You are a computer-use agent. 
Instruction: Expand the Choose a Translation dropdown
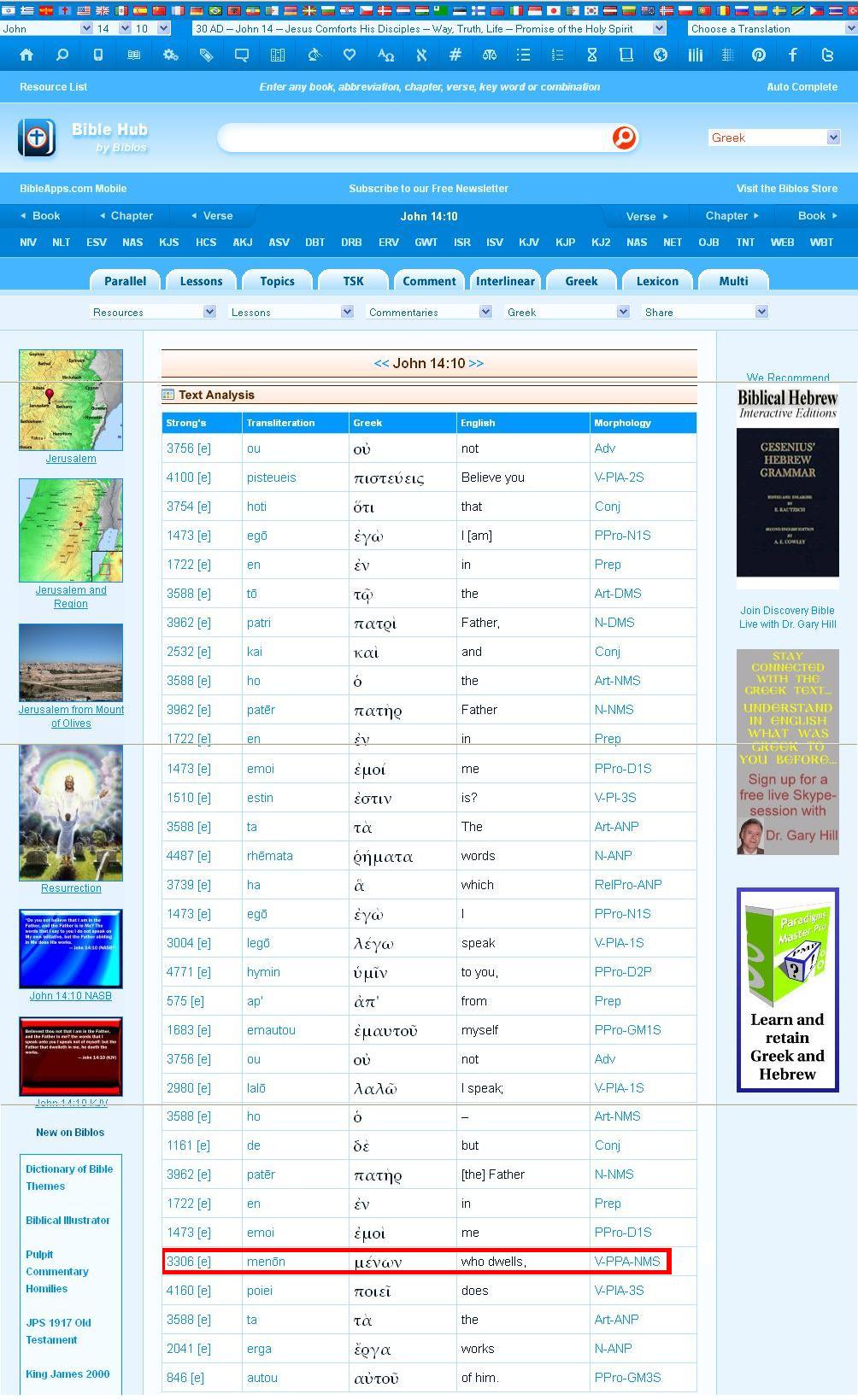coord(772,28)
